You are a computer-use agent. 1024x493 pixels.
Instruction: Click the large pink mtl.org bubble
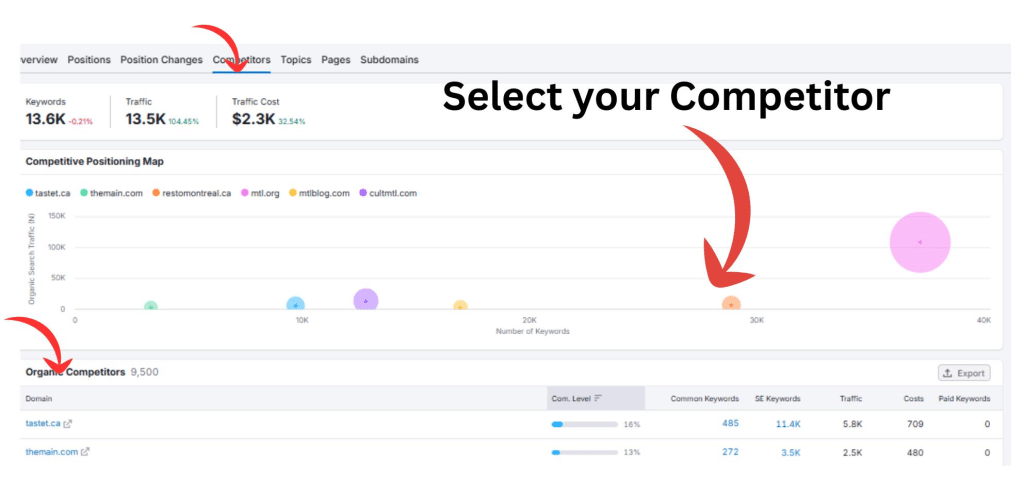coord(919,242)
